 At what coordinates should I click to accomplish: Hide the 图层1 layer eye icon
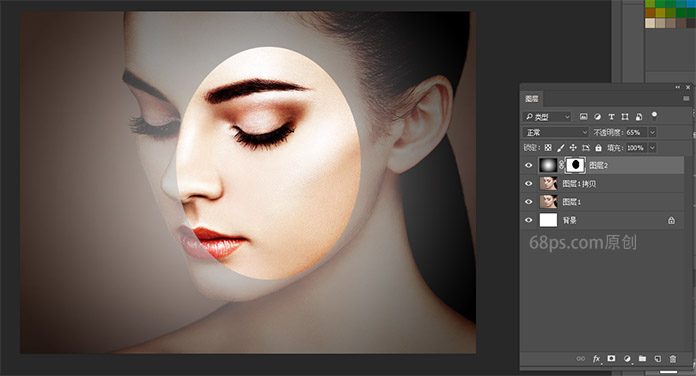(x=529, y=202)
